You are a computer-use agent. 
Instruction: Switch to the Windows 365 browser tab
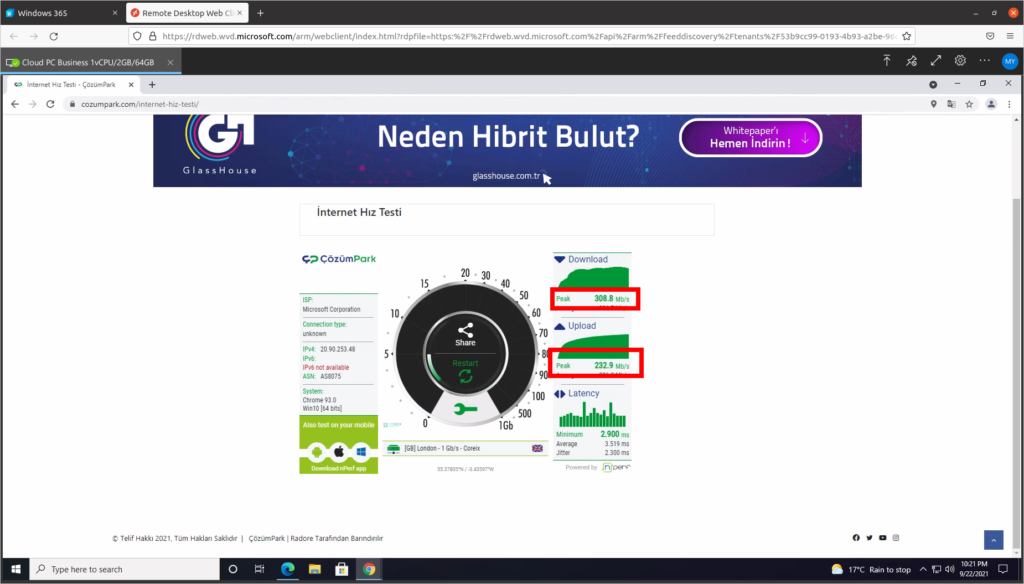pos(61,13)
